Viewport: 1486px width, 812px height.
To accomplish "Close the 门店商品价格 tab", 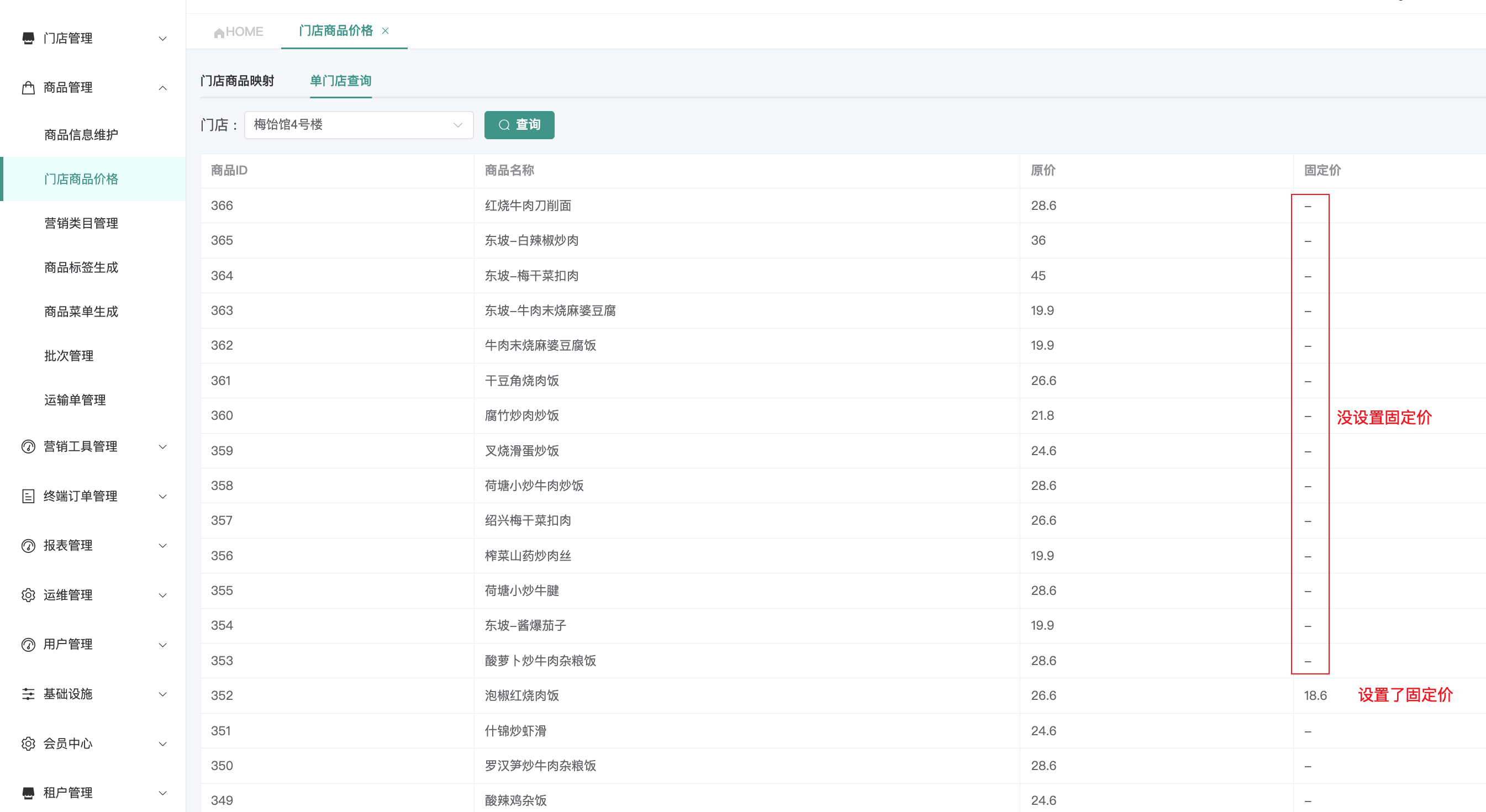I will (x=386, y=30).
